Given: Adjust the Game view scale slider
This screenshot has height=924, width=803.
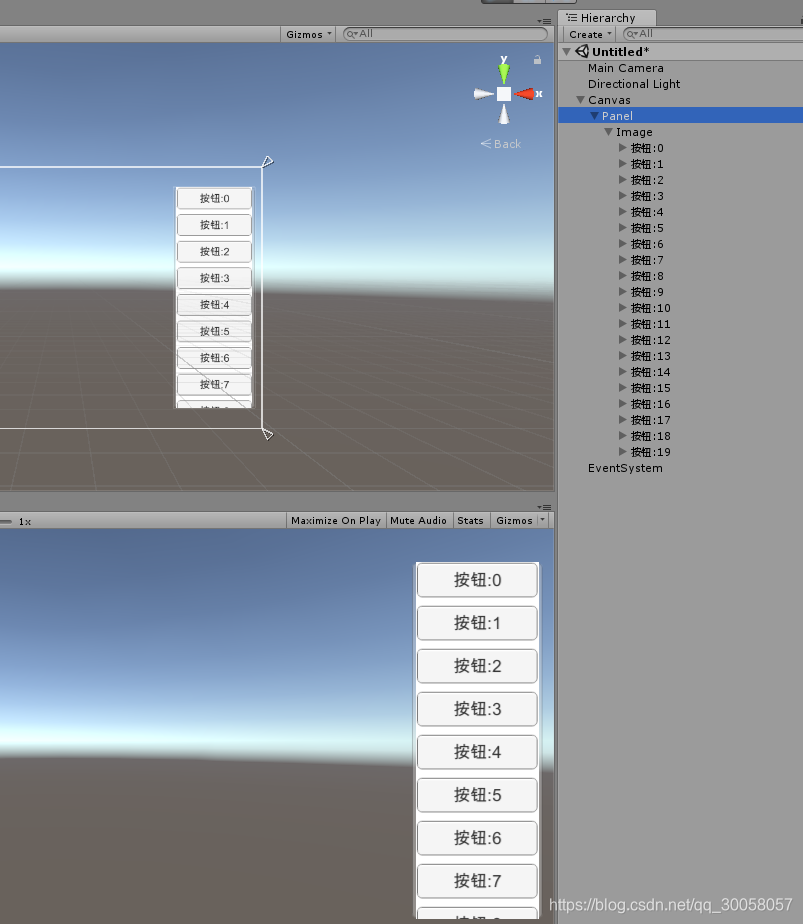Looking at the screenshot, I should point(6,522).
